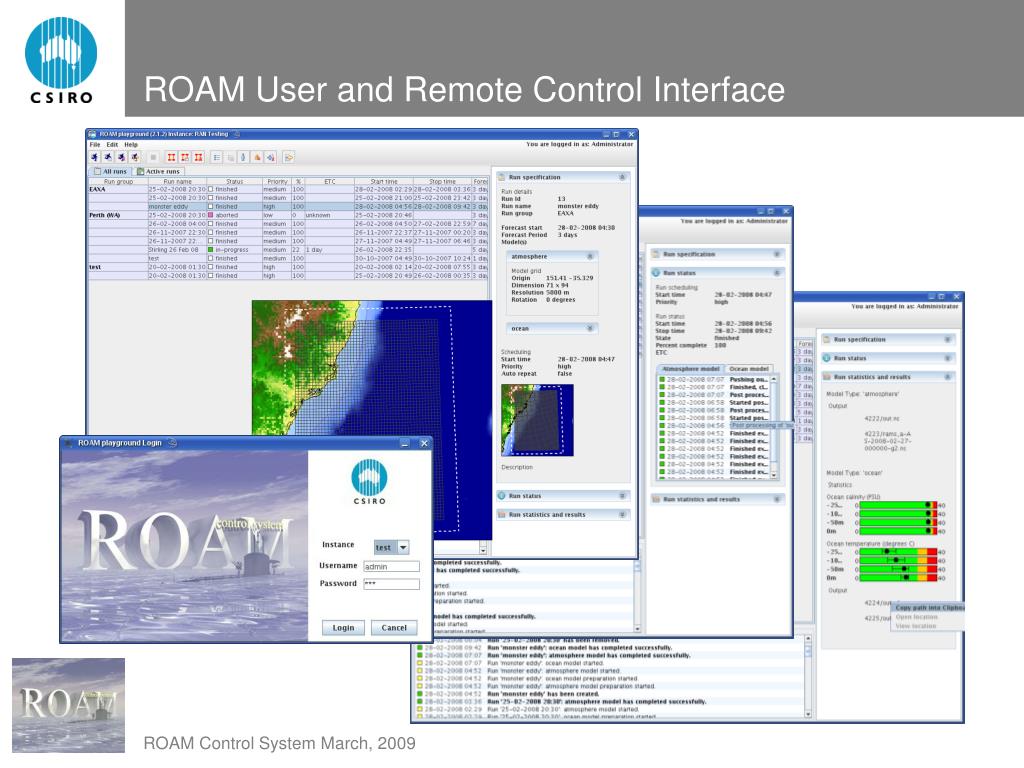Click the Login button

pyautogui.click(x=344, y=628)
